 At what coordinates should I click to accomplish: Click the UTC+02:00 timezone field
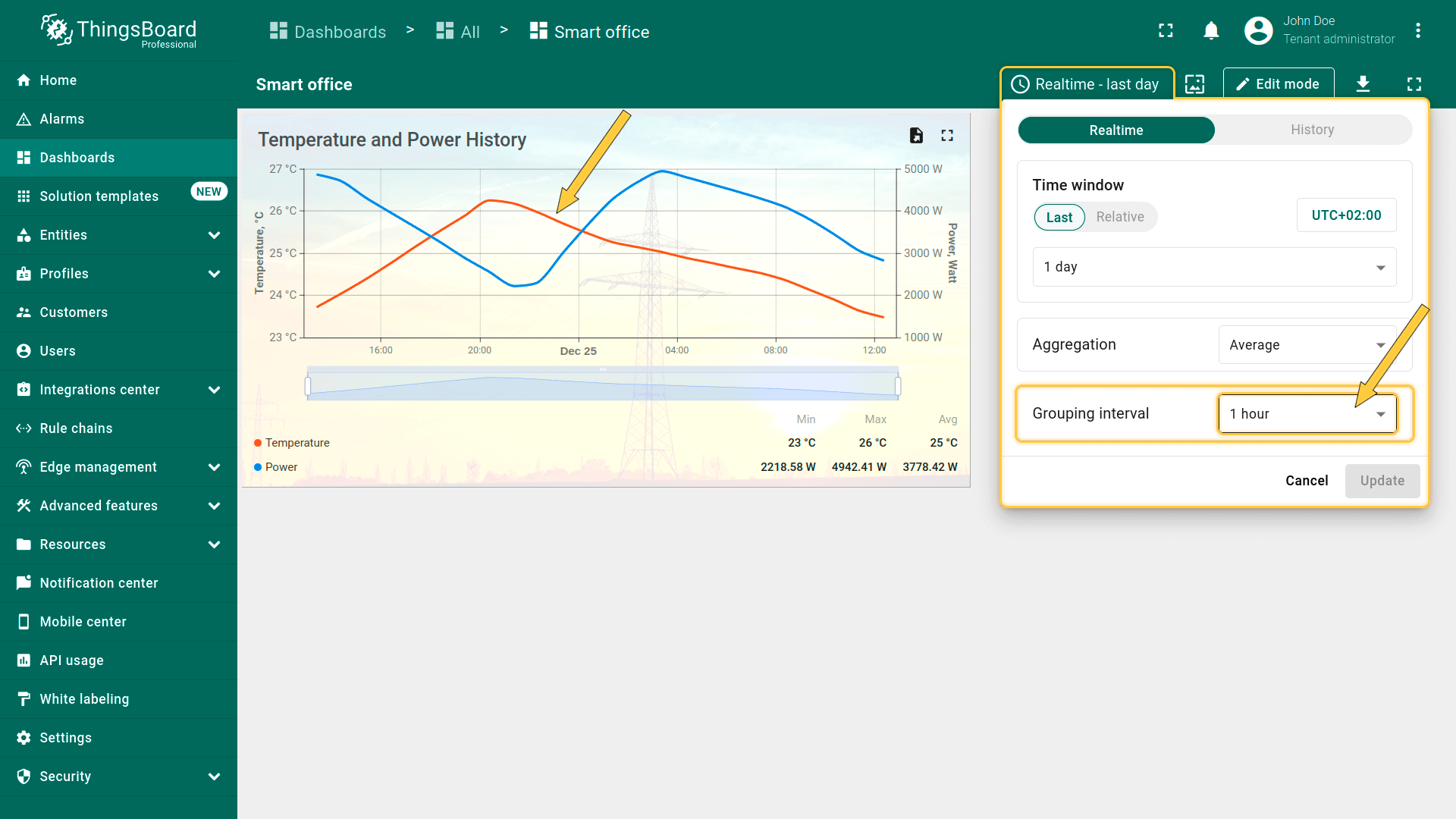[x=1346, y=215]
